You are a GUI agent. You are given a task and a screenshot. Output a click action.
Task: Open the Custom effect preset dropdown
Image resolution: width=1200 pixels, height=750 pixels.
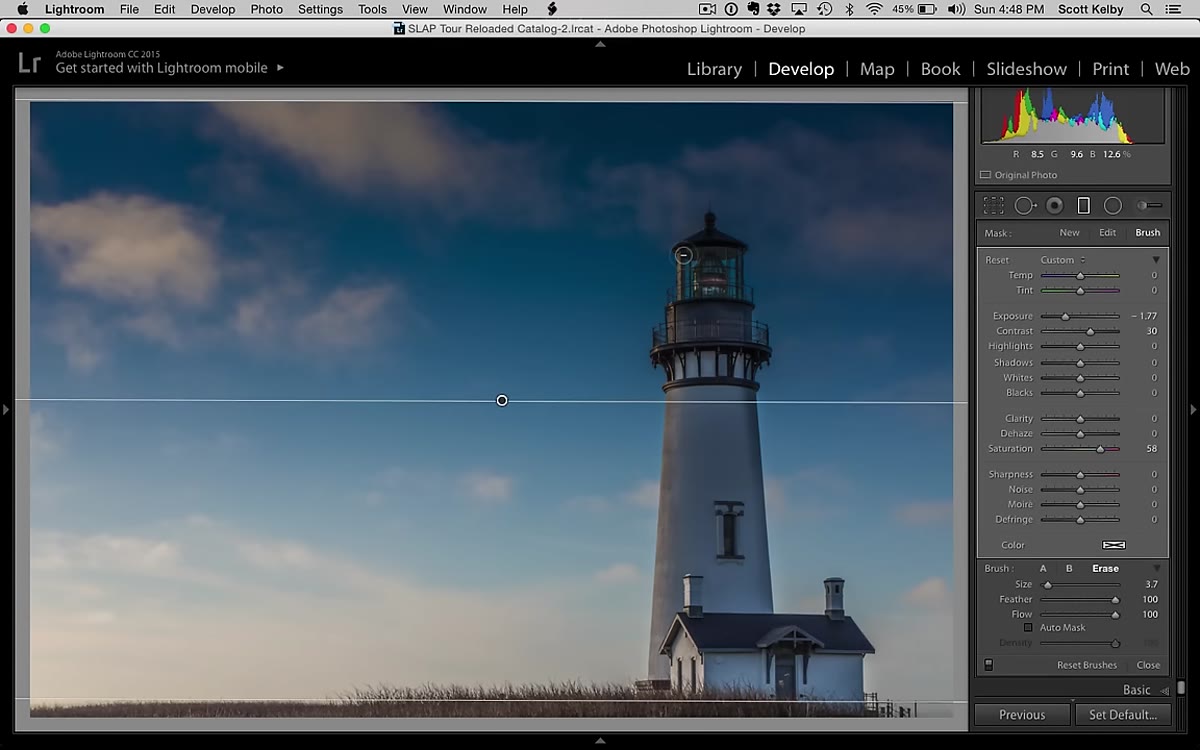pos(1062,260)
